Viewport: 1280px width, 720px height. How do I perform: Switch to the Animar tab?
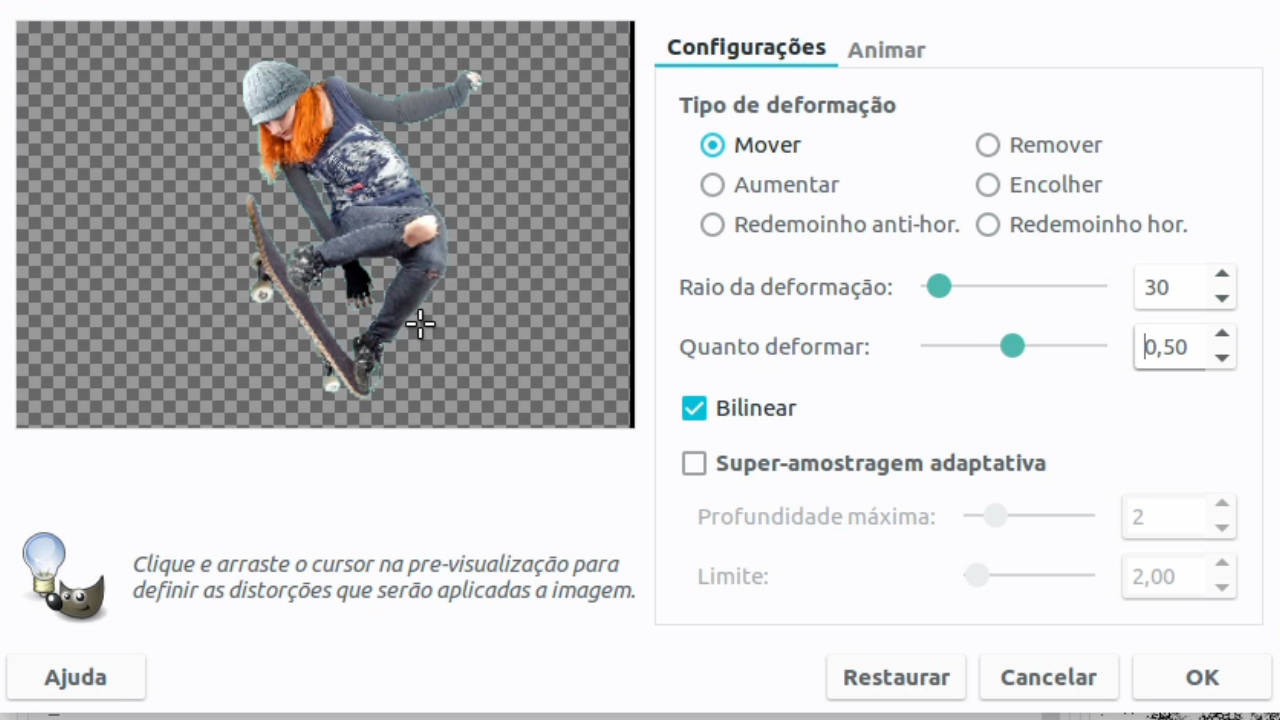tap(886, 50)
